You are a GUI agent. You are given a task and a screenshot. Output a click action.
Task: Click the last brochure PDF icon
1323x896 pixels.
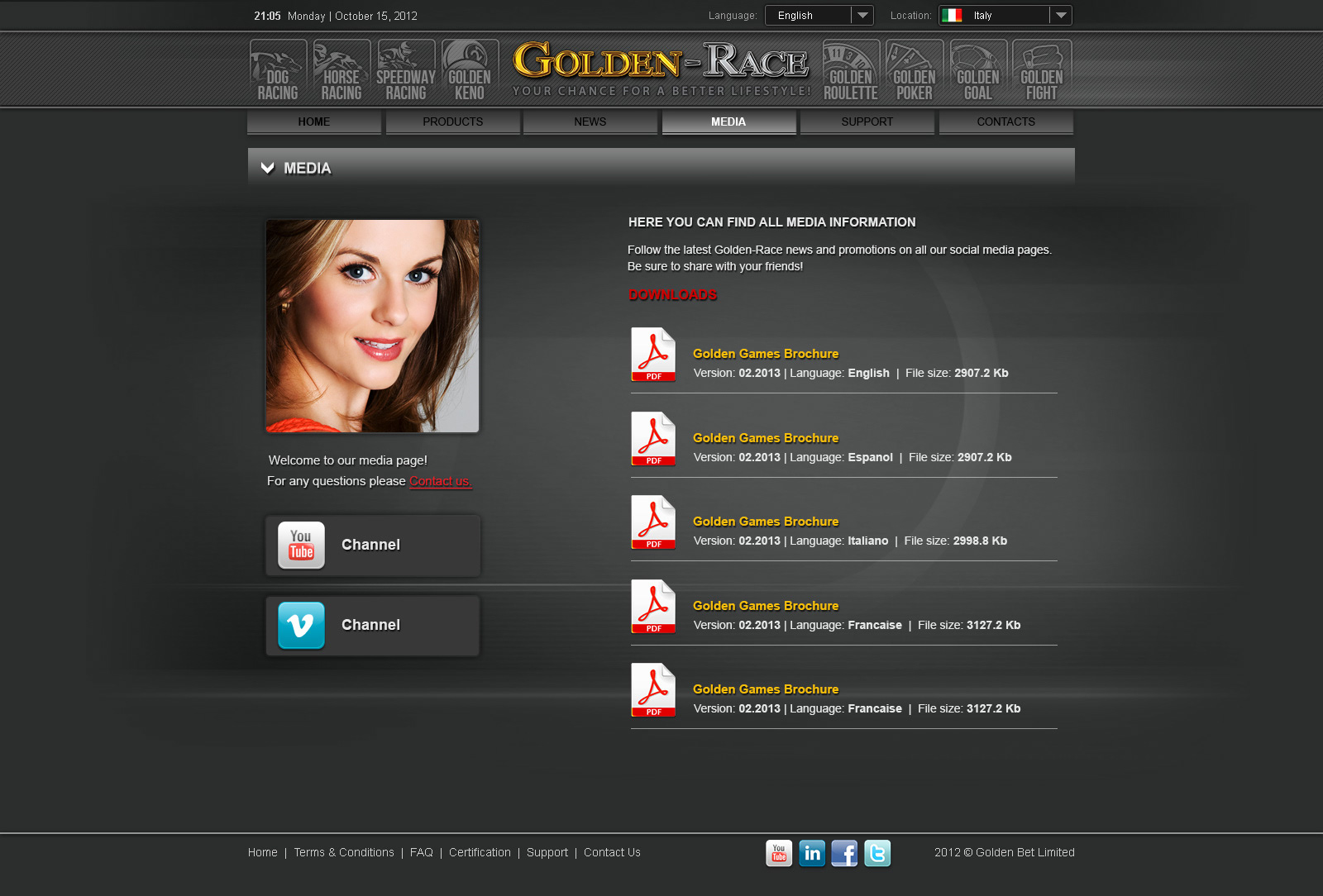pos(653,690)
